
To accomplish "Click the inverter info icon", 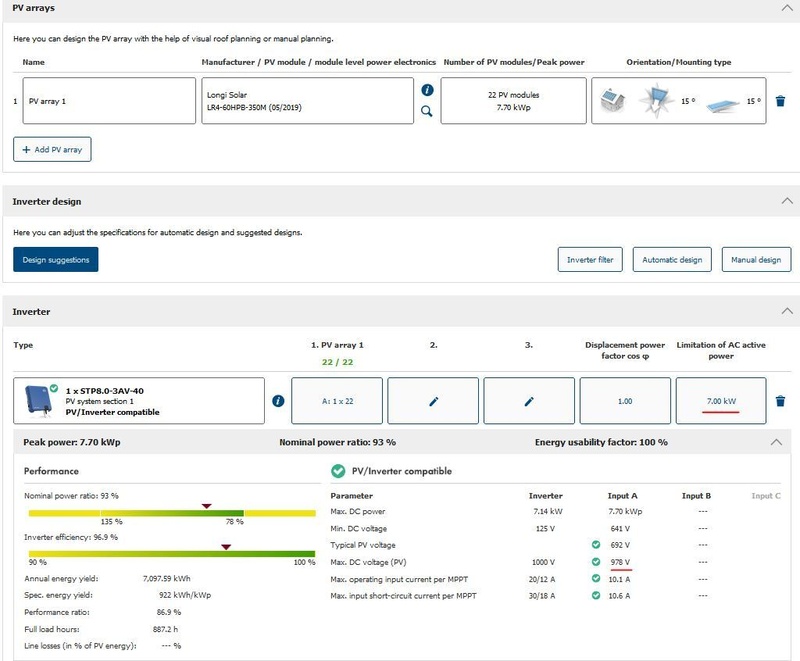I will coord(278,401).
